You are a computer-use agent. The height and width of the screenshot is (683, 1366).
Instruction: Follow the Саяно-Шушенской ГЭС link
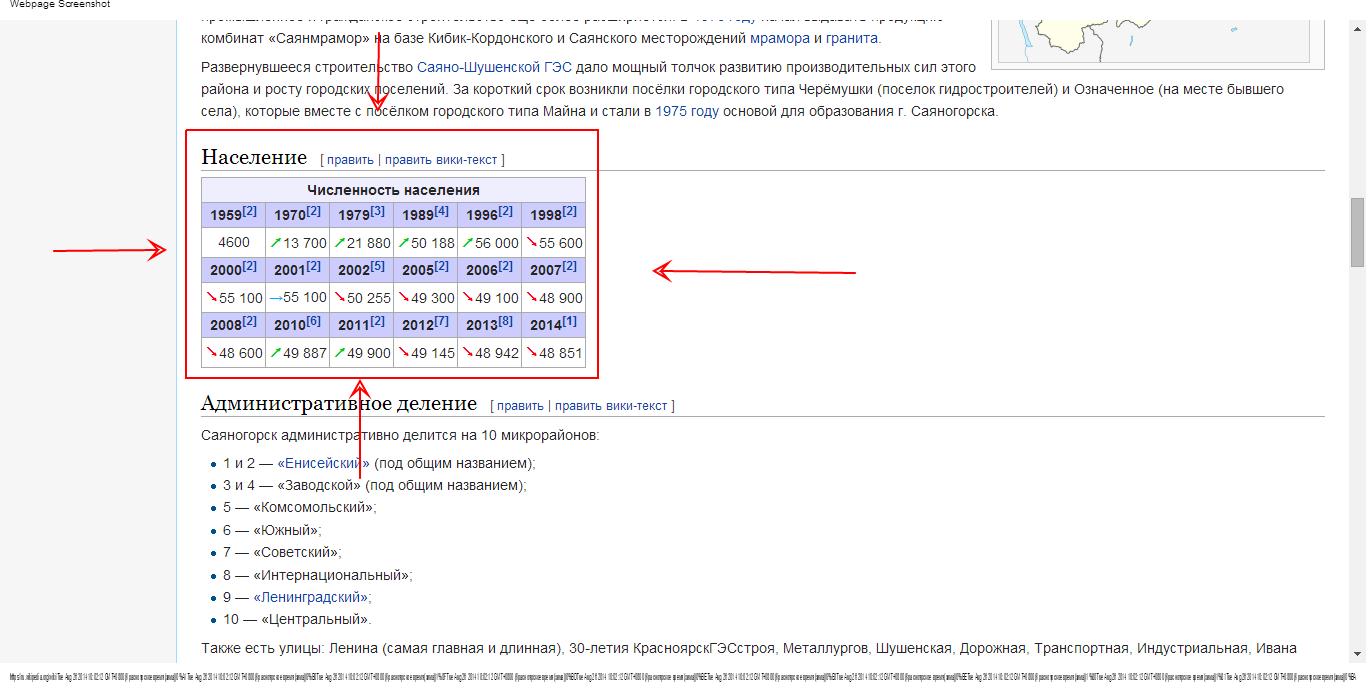494,68
